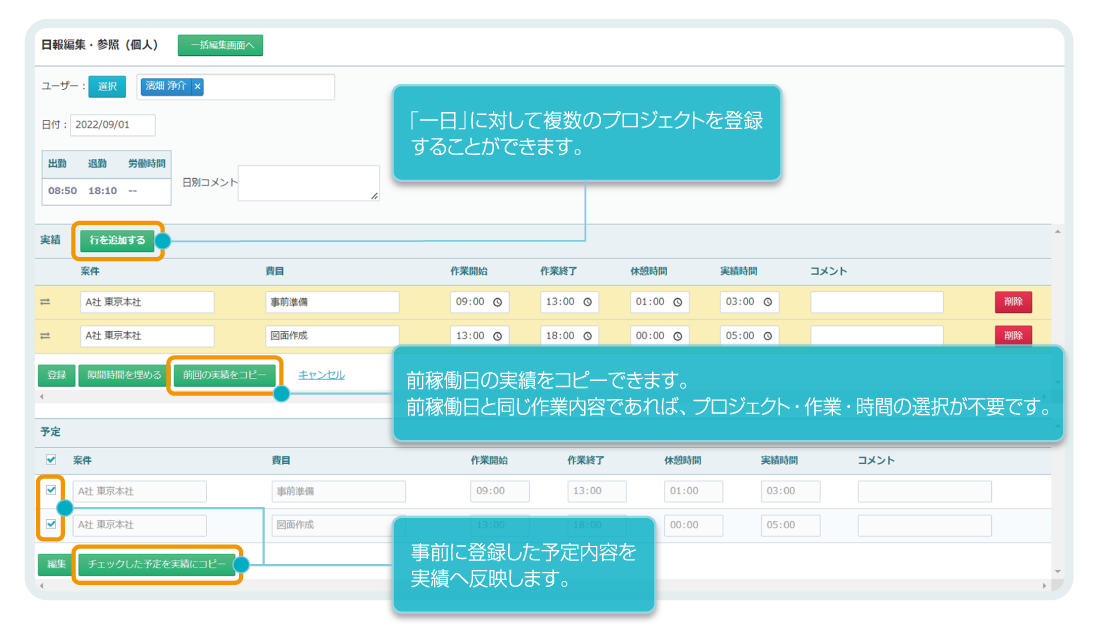Remove user 濱畑 浄介 via the × icon
The width and height of the screenshot is (1100, 636).
(198, 87)
